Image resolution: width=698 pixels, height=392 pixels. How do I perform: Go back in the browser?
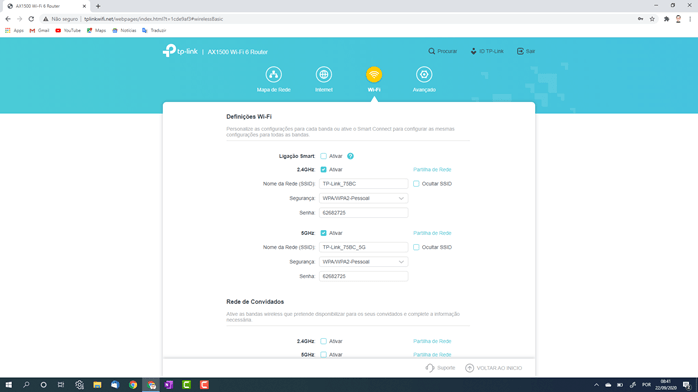[x=8, y=19]
